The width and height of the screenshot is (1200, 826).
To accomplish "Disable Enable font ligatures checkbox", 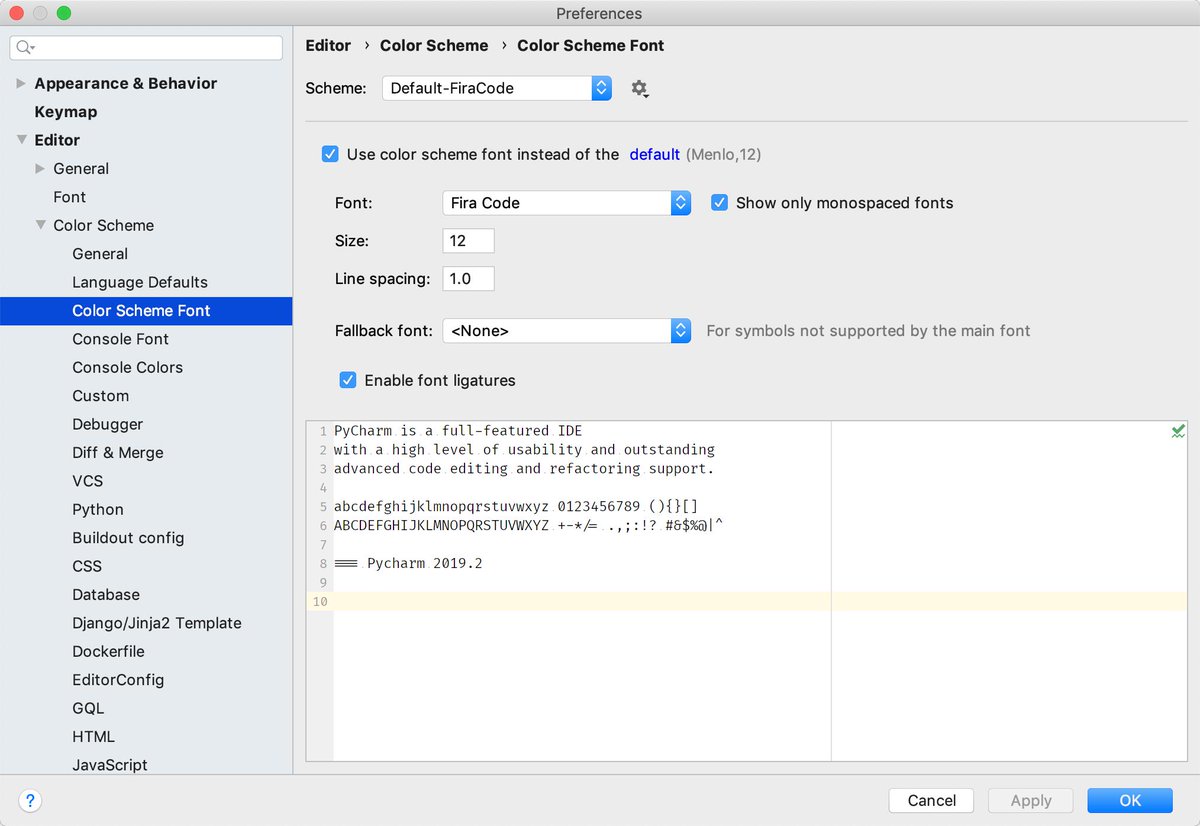I will click(348, 380).
